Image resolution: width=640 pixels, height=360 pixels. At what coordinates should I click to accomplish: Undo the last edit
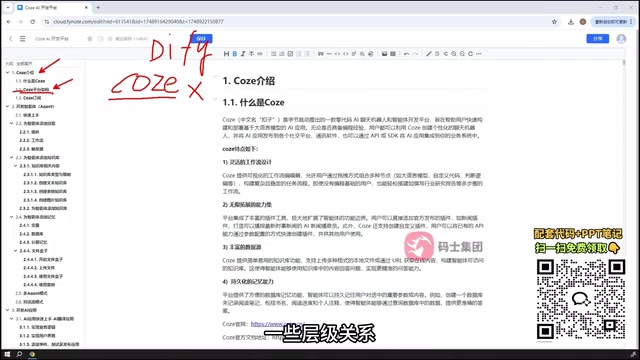[407, 54]
